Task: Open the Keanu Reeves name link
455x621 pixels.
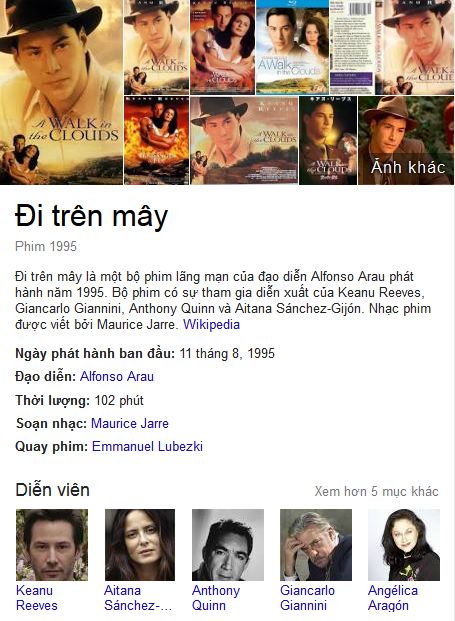Action: pos(36,598)
